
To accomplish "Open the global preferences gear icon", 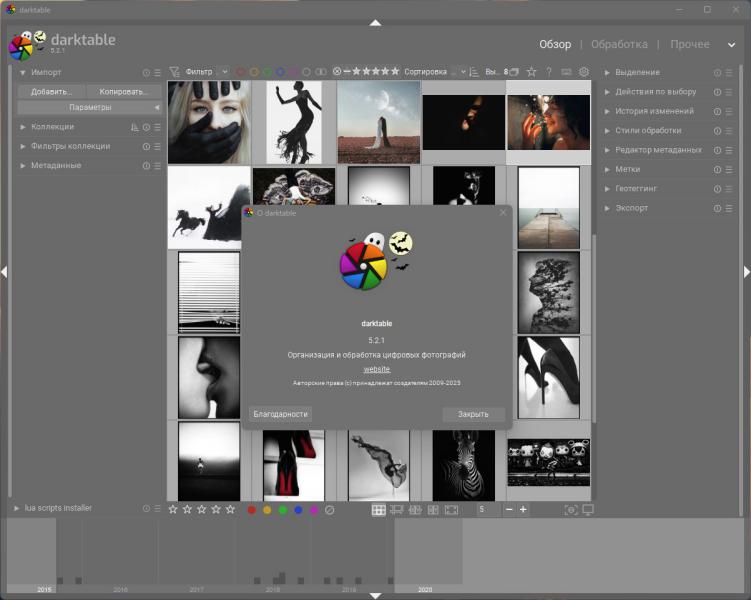I will pos(584,72).
